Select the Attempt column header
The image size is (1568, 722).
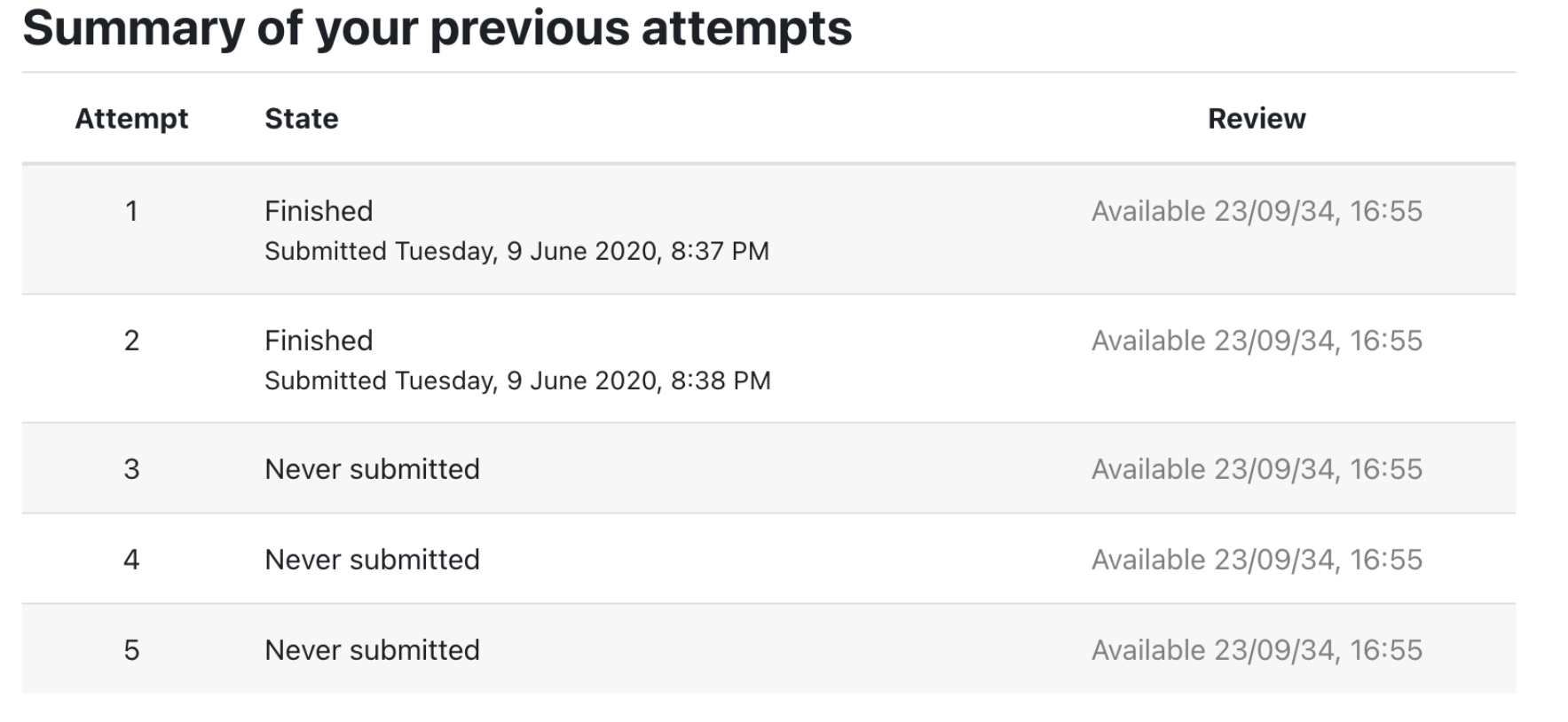(131, 119)
